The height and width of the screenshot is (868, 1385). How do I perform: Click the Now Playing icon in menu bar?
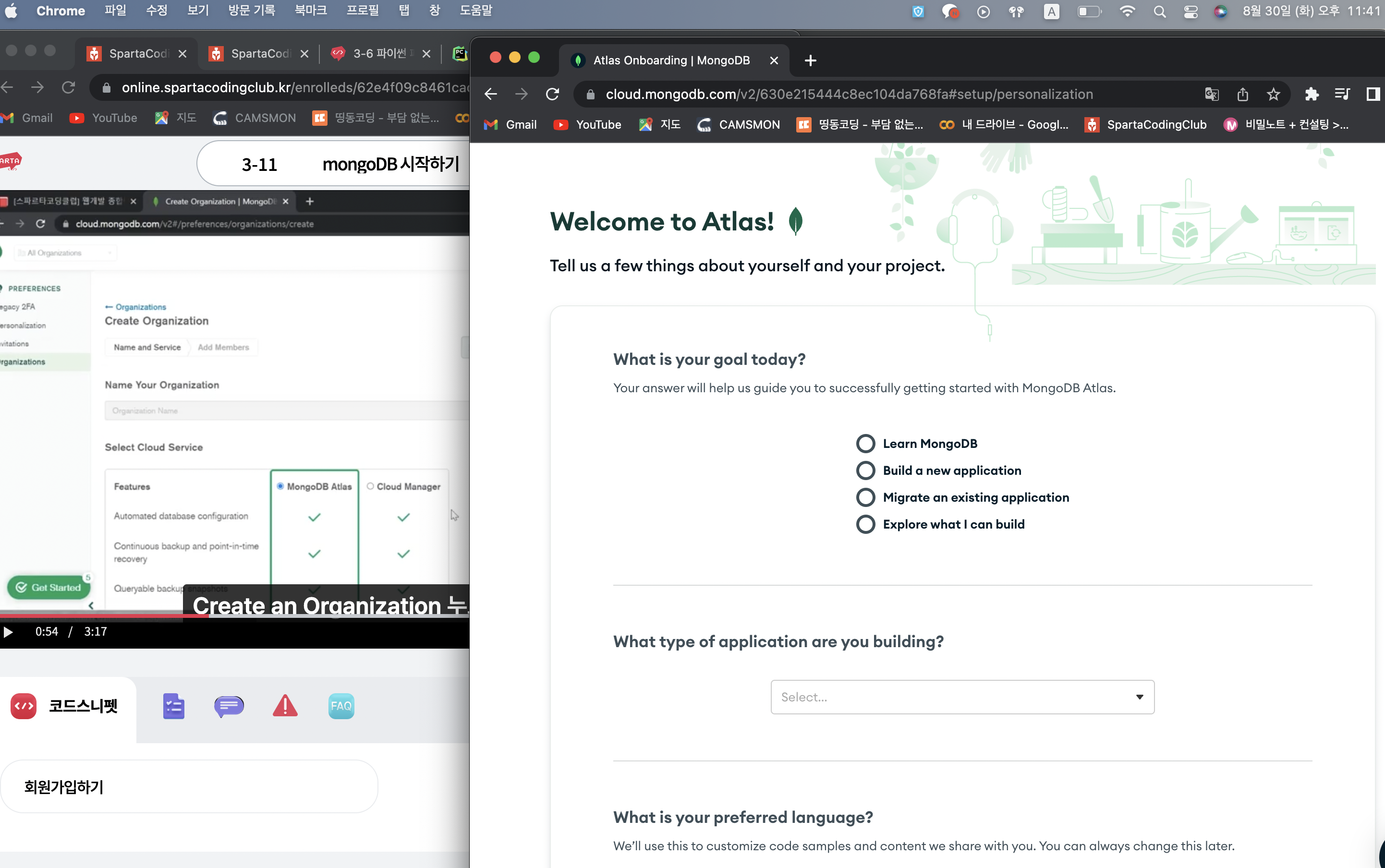coord(984,12)
